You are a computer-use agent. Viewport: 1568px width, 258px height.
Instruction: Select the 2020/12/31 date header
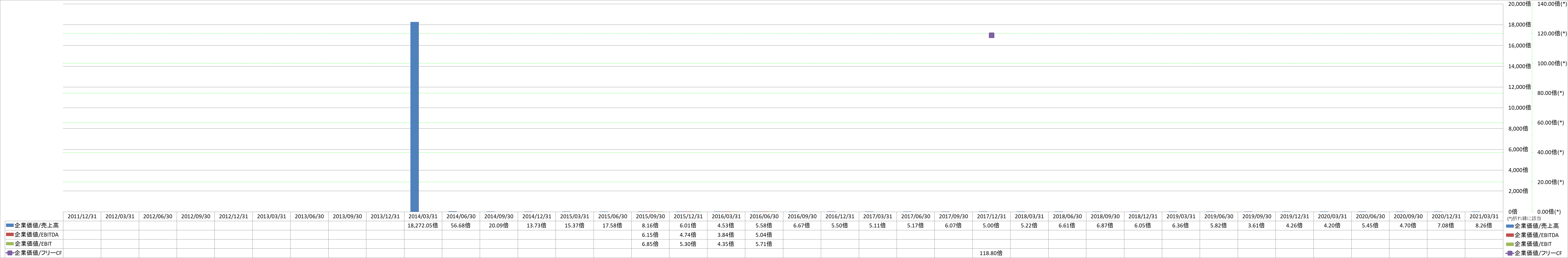(x=1446, y=217)
